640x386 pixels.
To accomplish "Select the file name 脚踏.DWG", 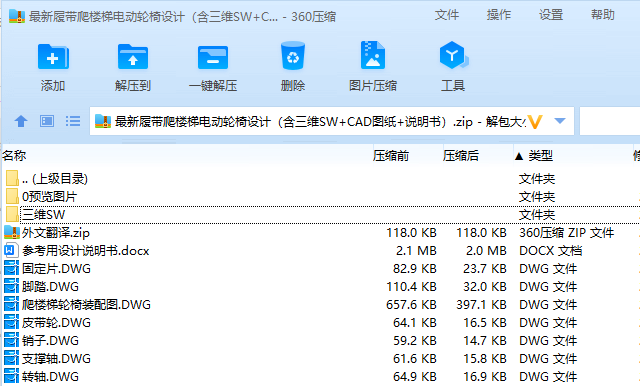I will click(50, 286).
